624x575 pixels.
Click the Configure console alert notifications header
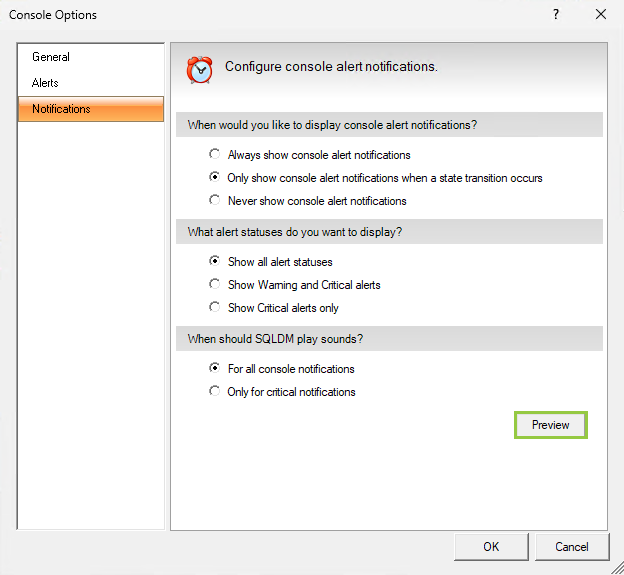pyautogui.click(x=331, y=67)
